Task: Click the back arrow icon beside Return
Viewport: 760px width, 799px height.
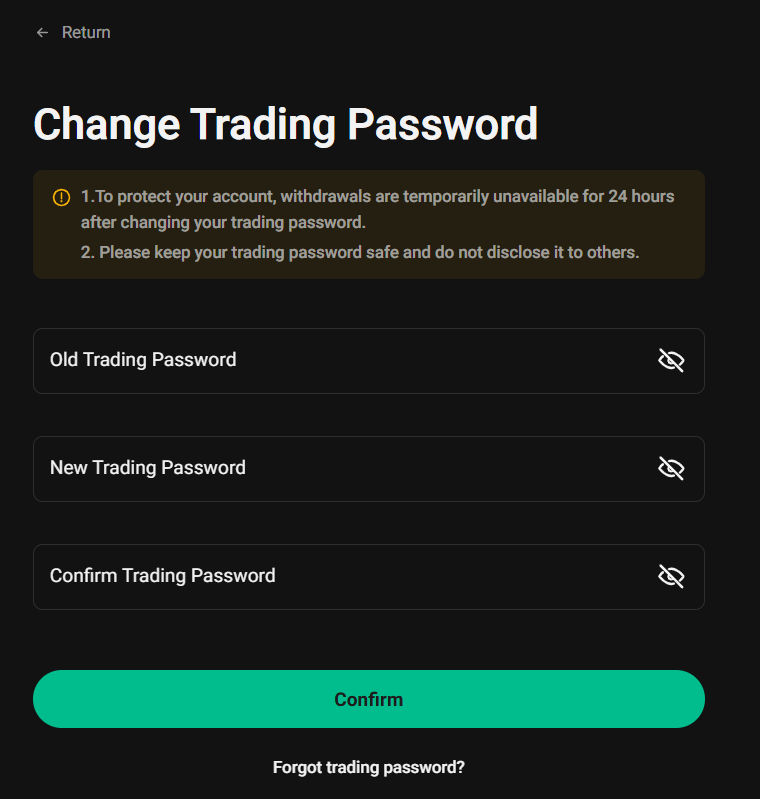Action: [x=42, y=33]
